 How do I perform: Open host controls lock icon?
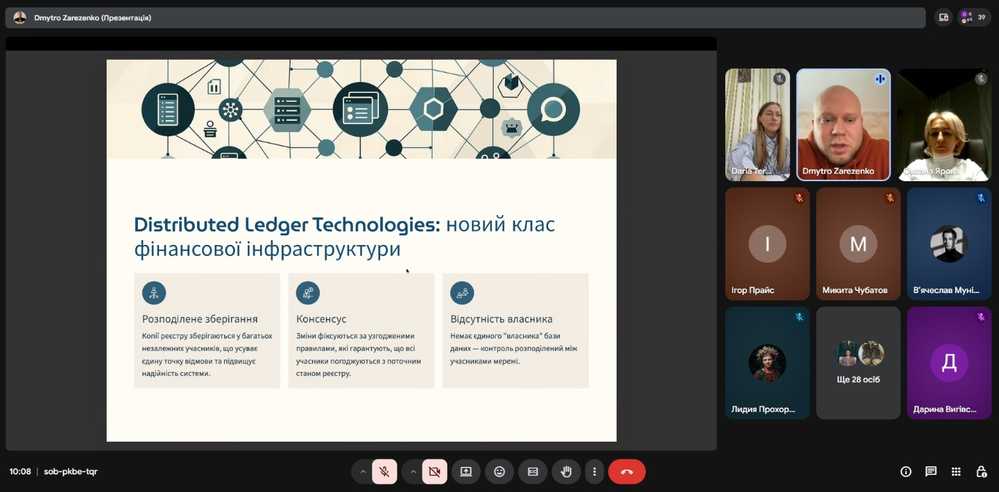tap(980, 471)
